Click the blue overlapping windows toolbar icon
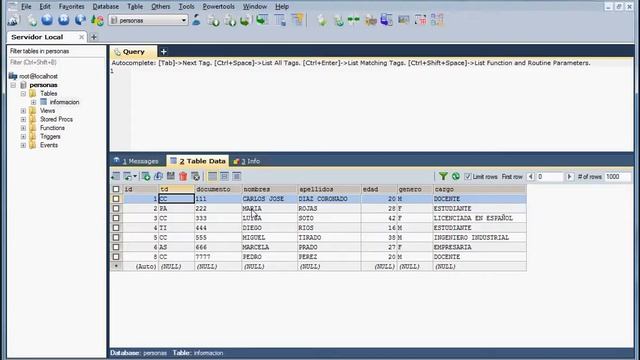The height and width of the screenshot is (360, 640). click(386, 20)
